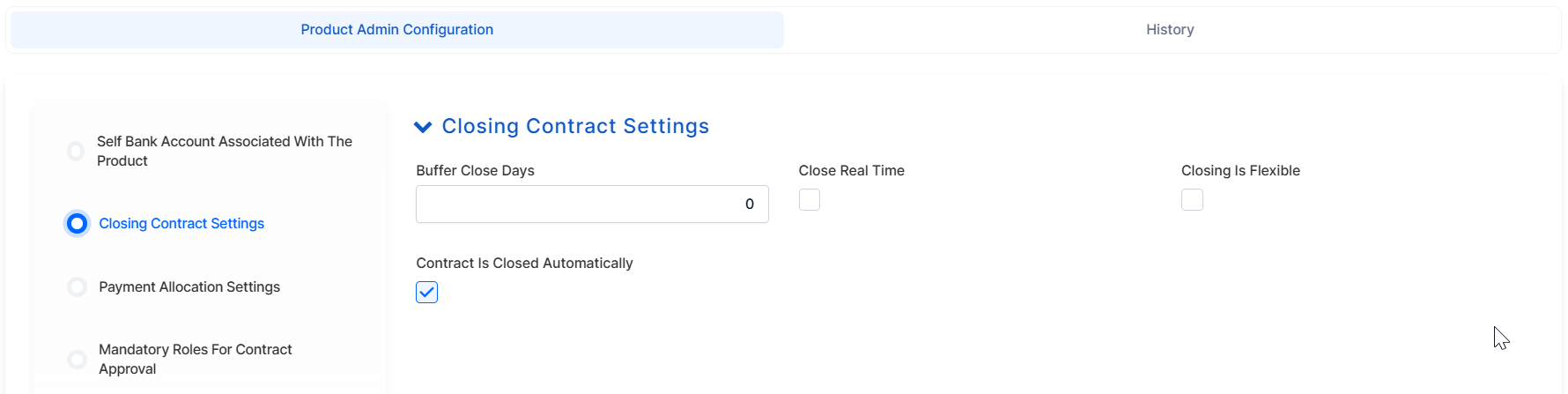Select the Self Bank Account radio button

[x=77, y=152]
